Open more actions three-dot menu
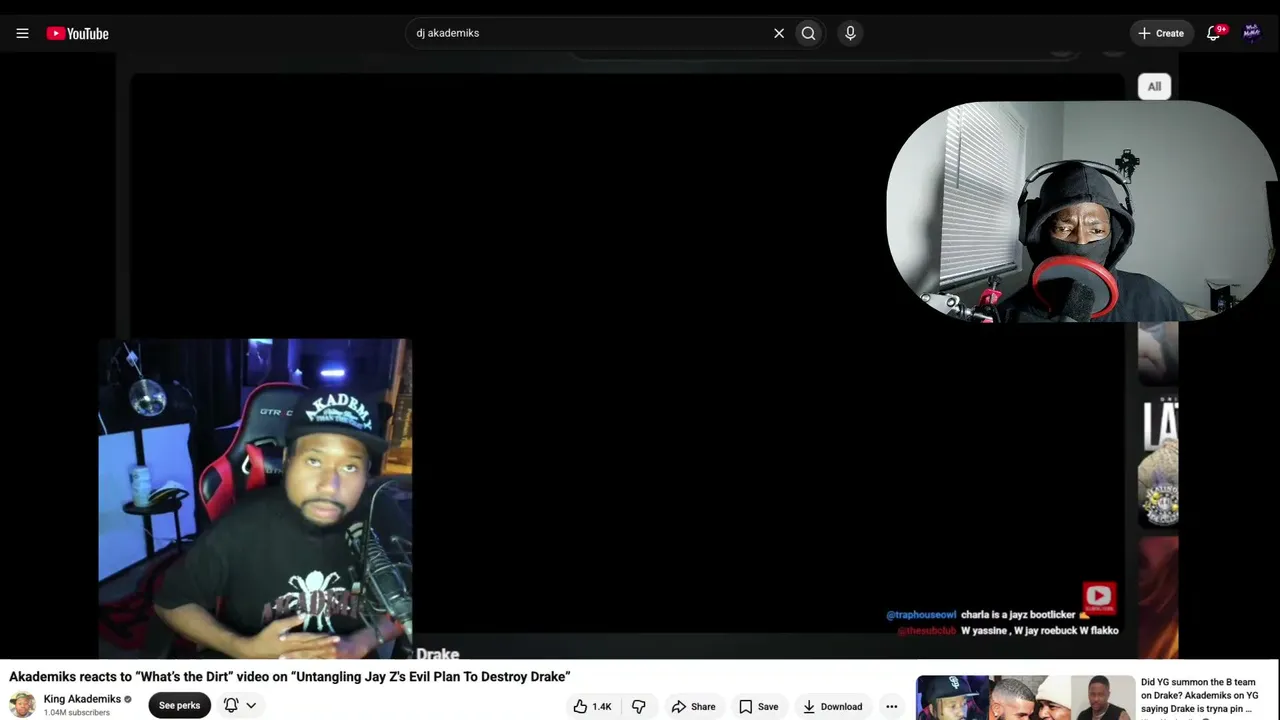 pos(891,707)
